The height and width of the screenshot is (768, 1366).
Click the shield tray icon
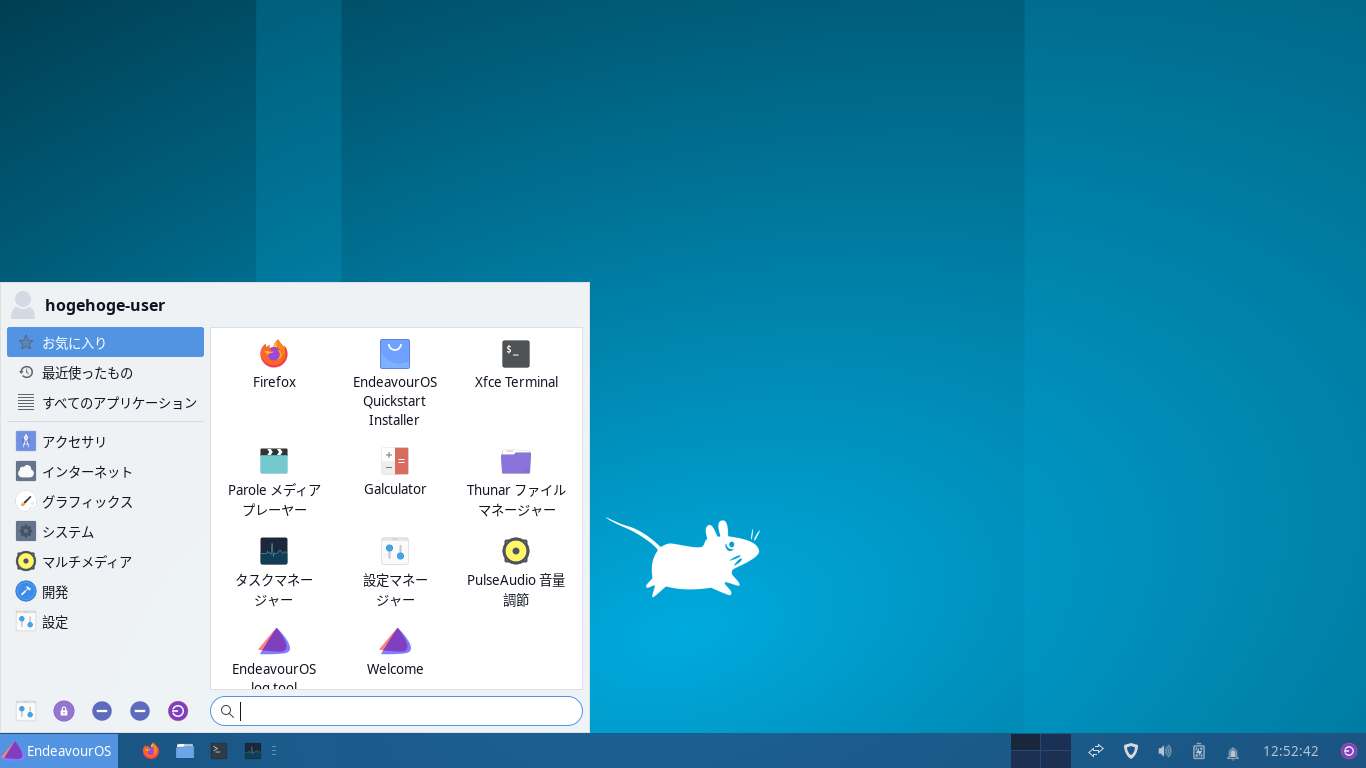pos(1131,751)
